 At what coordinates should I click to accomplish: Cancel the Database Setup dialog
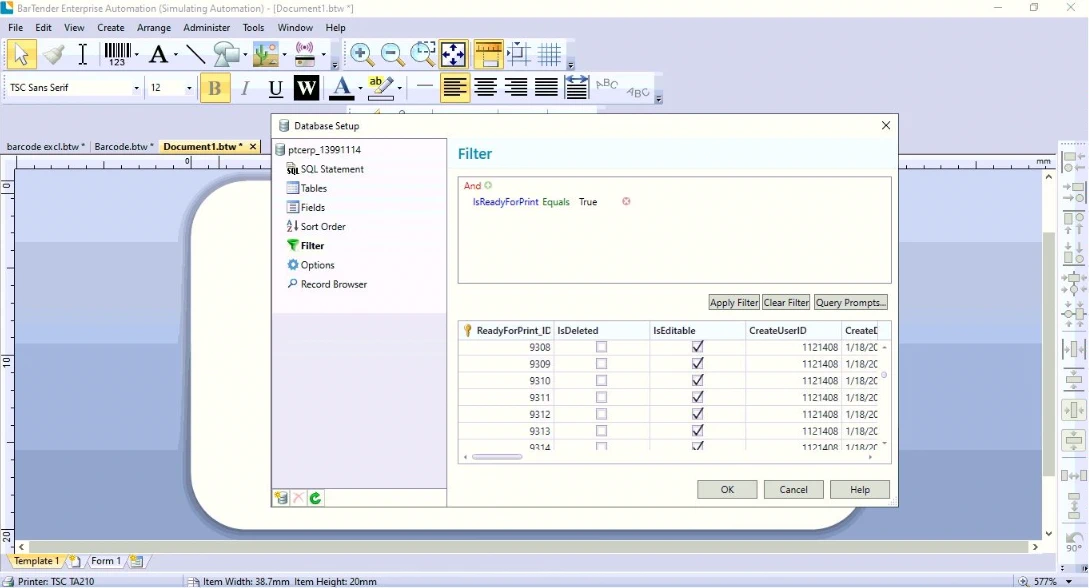[x=793, y=489]
